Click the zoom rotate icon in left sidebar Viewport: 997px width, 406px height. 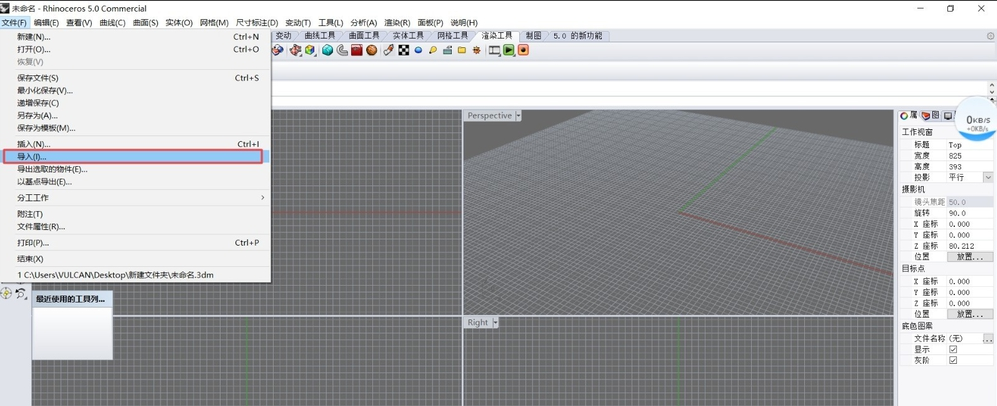click(21, 294)
